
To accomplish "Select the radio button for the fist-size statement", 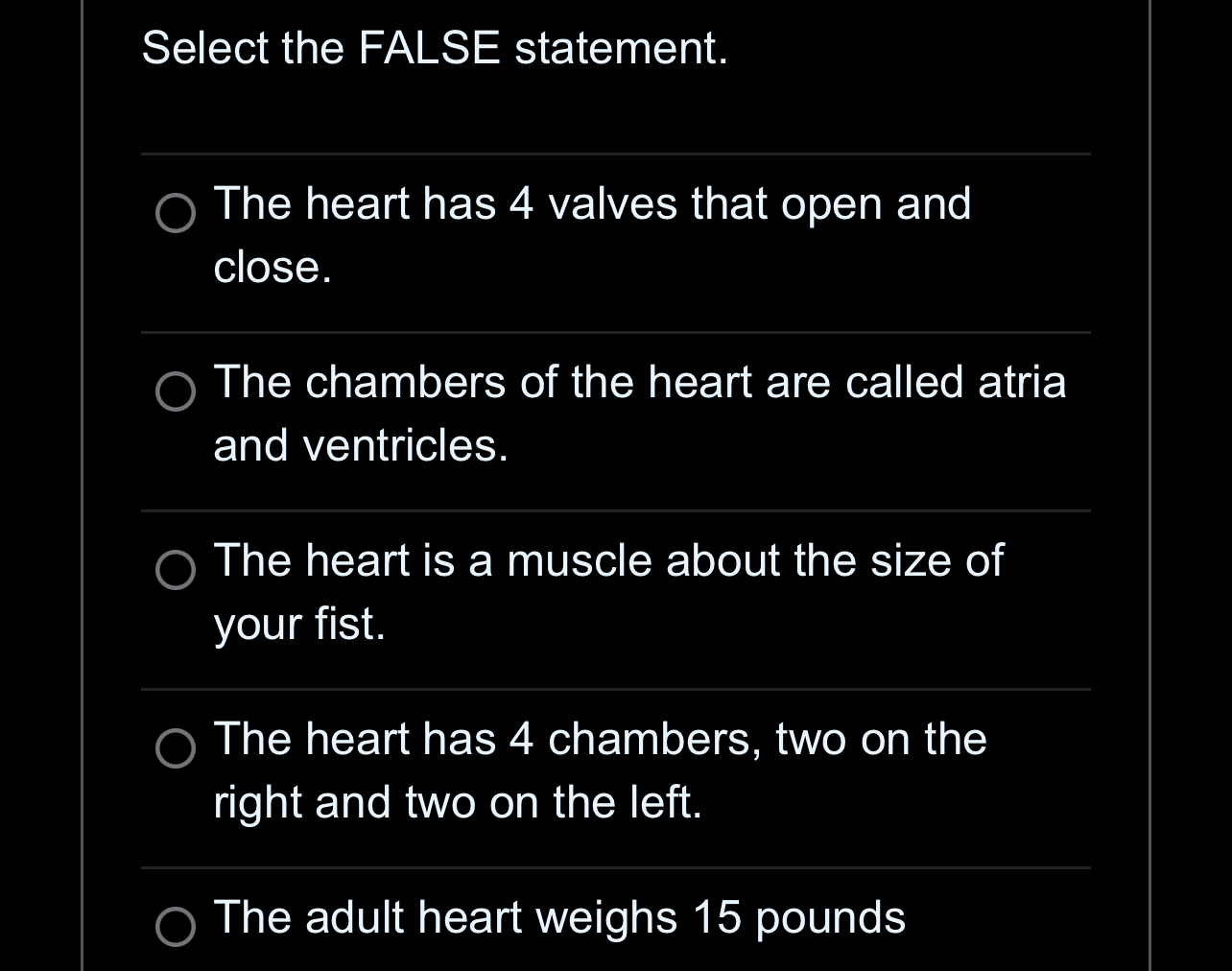I will coord(176,572).
